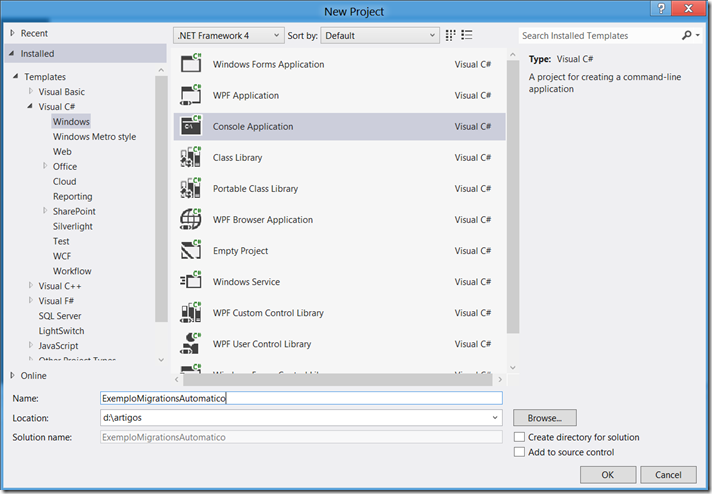
Task: Click the template list vertical scrollbar
Action: tap(513, 197)
